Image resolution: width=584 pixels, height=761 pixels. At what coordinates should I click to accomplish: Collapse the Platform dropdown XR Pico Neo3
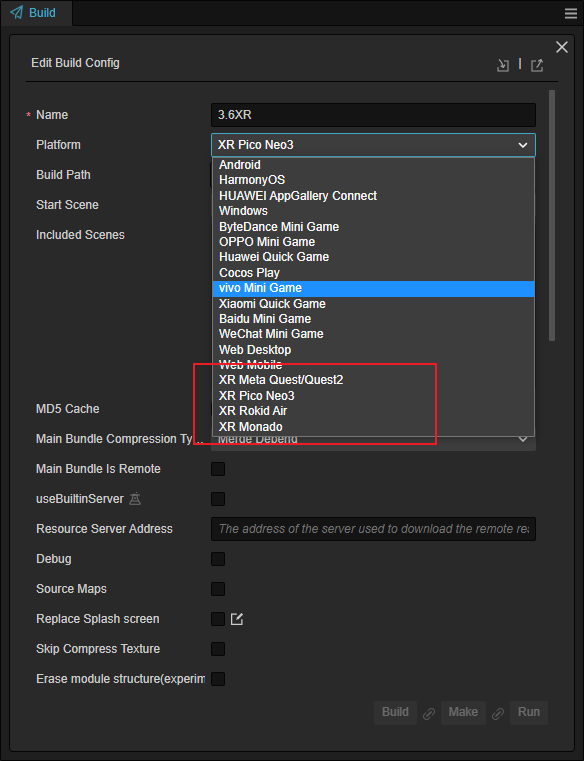[373, 145]
